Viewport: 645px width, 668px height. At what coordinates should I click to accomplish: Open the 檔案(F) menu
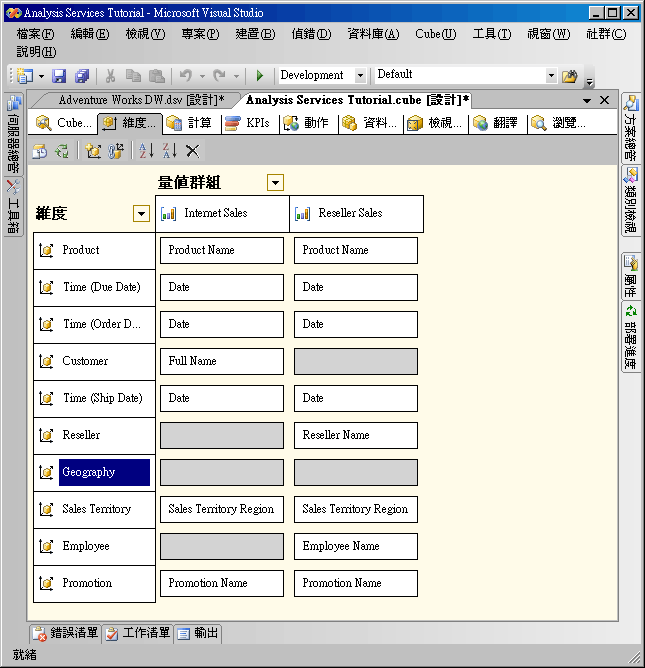[35, 34]
